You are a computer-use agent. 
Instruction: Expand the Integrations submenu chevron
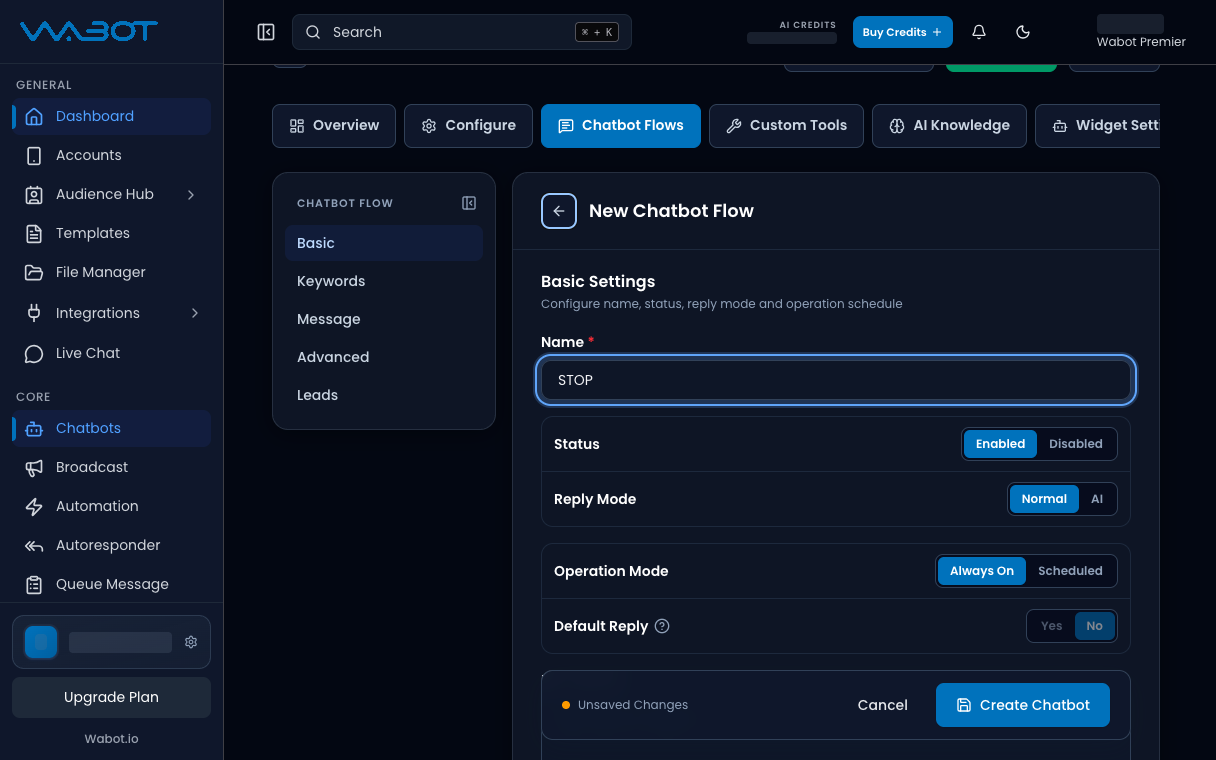[194, 313]
